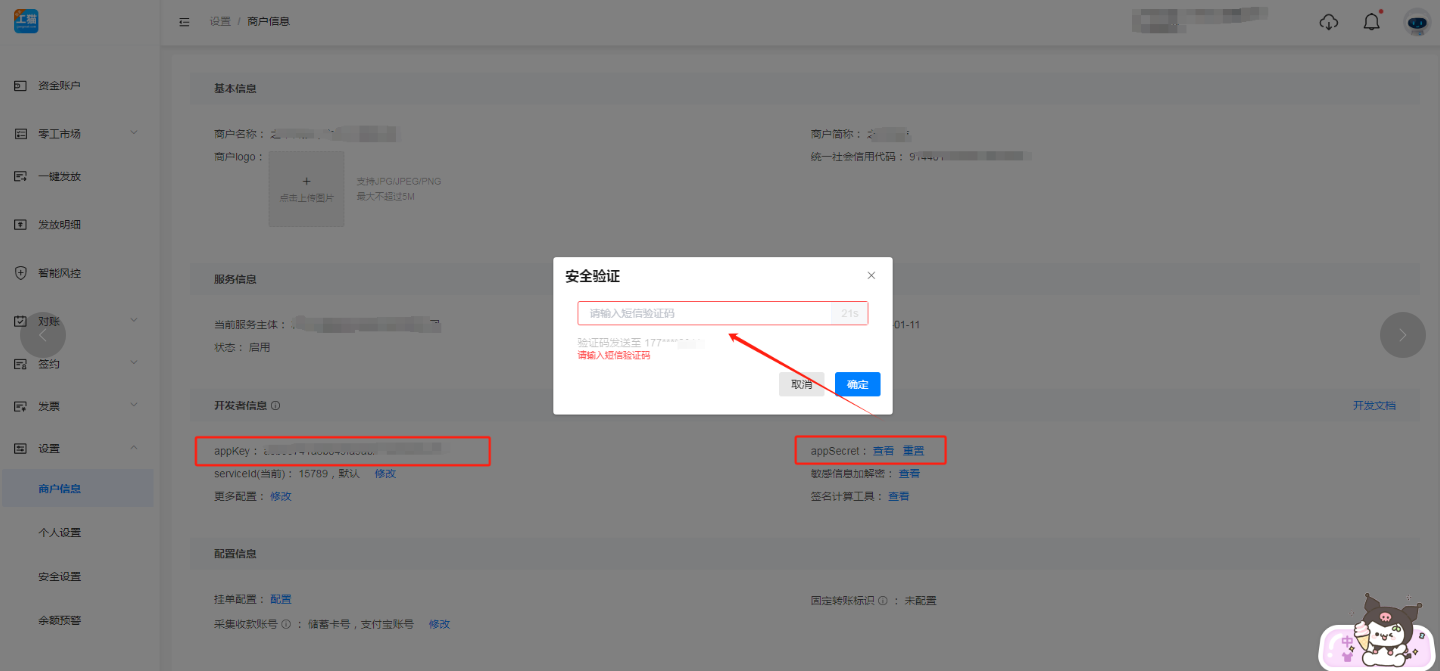
Task: Select 余额预警 submenu item
Action: coord(59,621)
